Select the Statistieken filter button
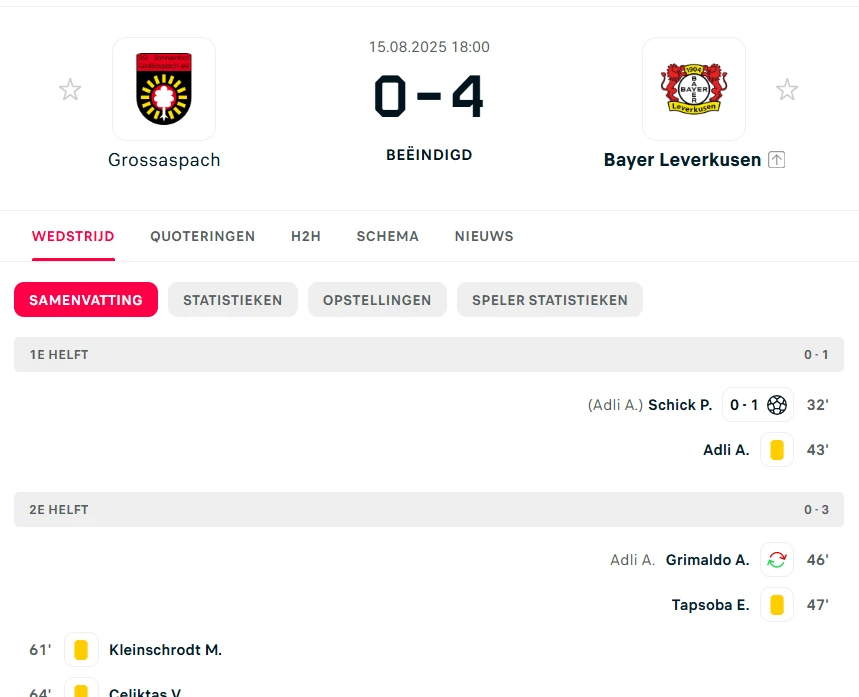 233,300
